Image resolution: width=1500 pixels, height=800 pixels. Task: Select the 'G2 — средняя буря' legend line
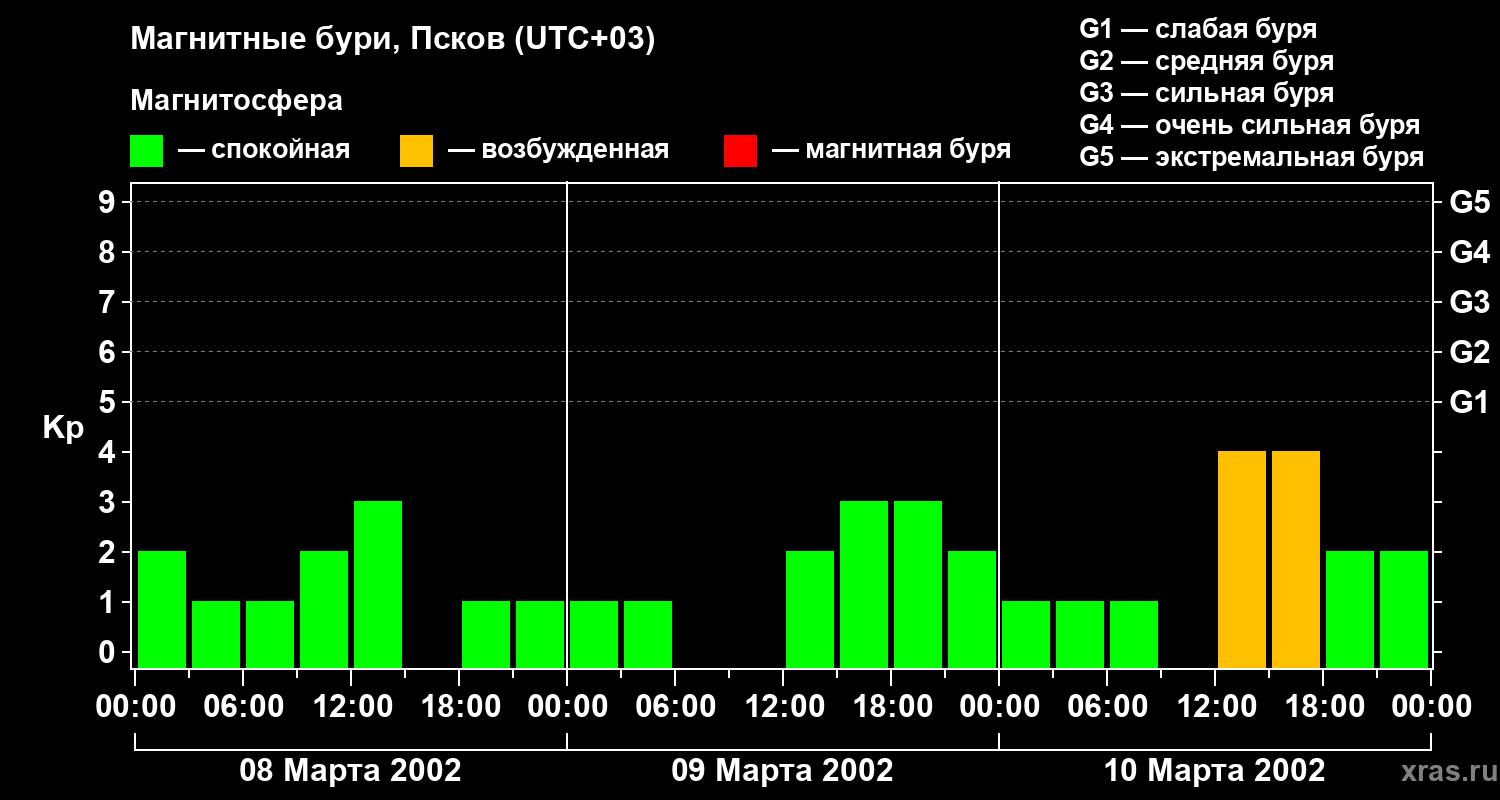tap(1206, 61)
